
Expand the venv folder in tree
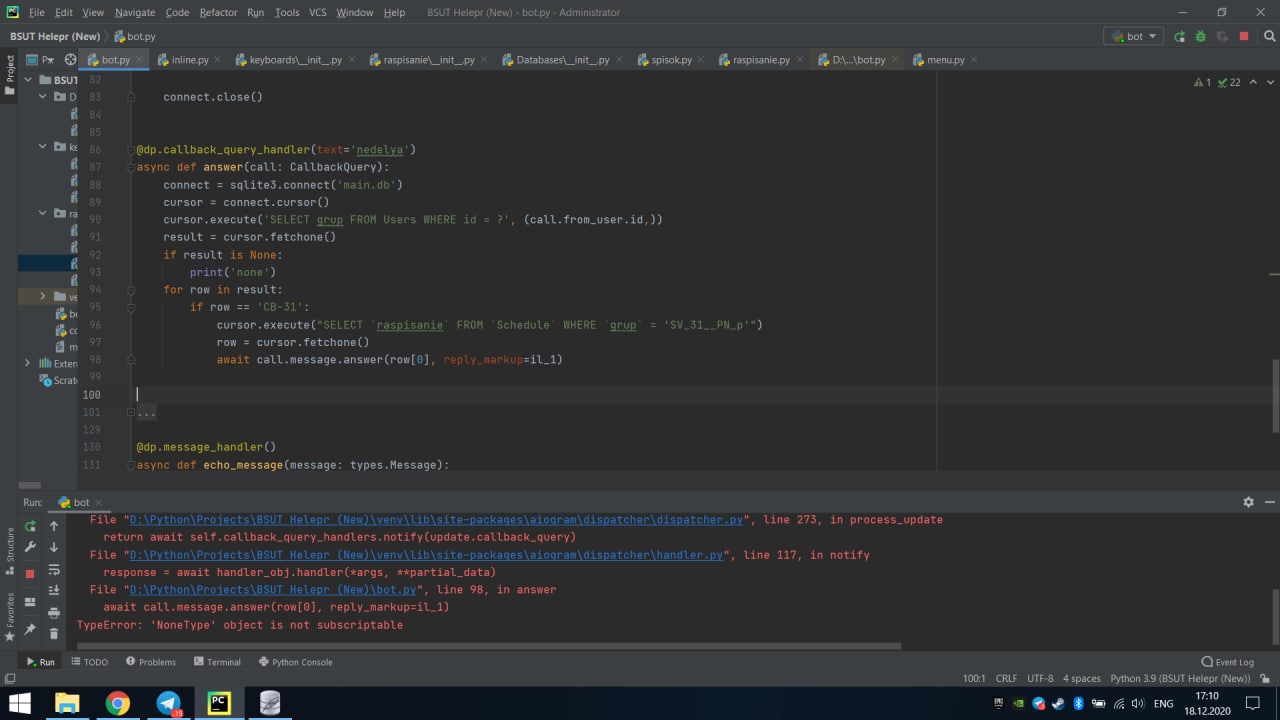click(x=43, y=297)
